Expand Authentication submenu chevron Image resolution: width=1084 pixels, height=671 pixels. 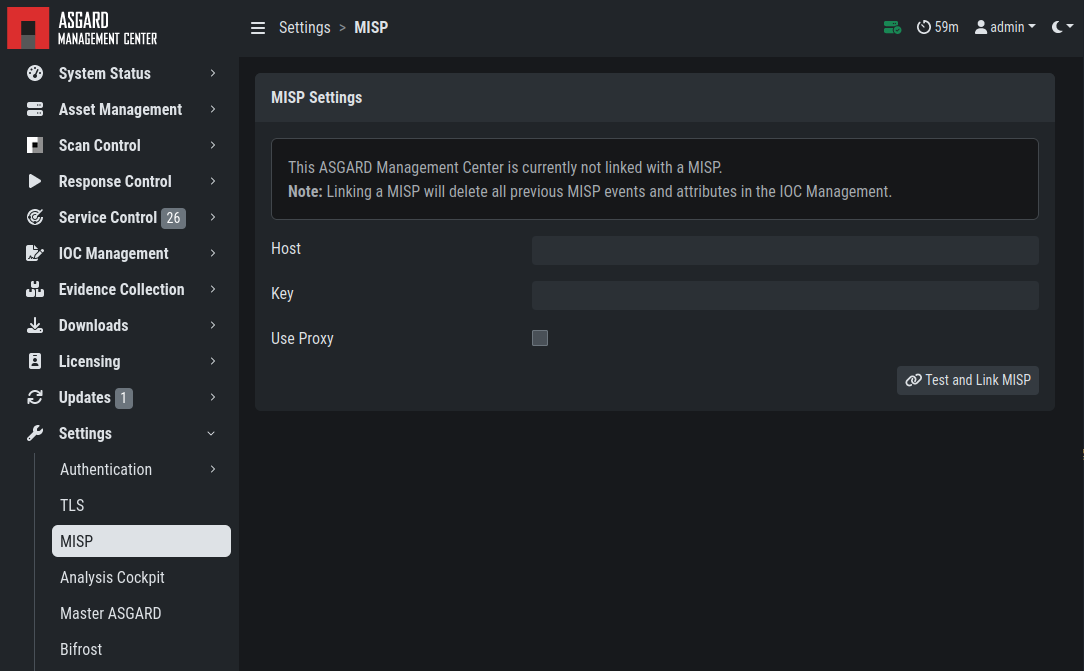(212, 469)
